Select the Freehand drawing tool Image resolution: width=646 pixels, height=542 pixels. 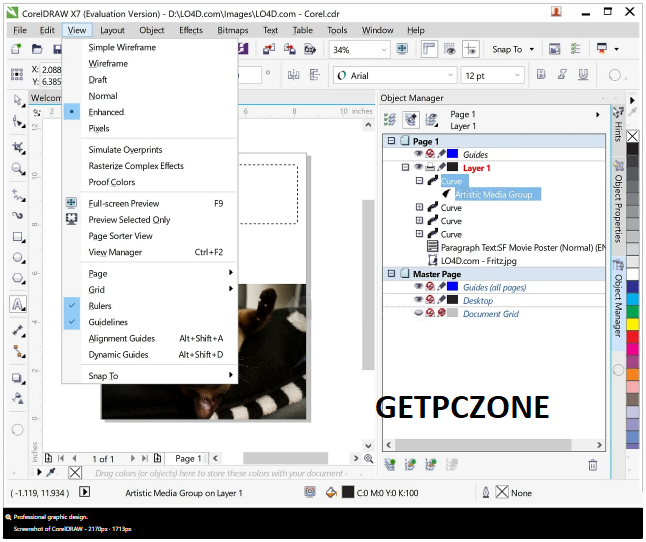point(18,195)
